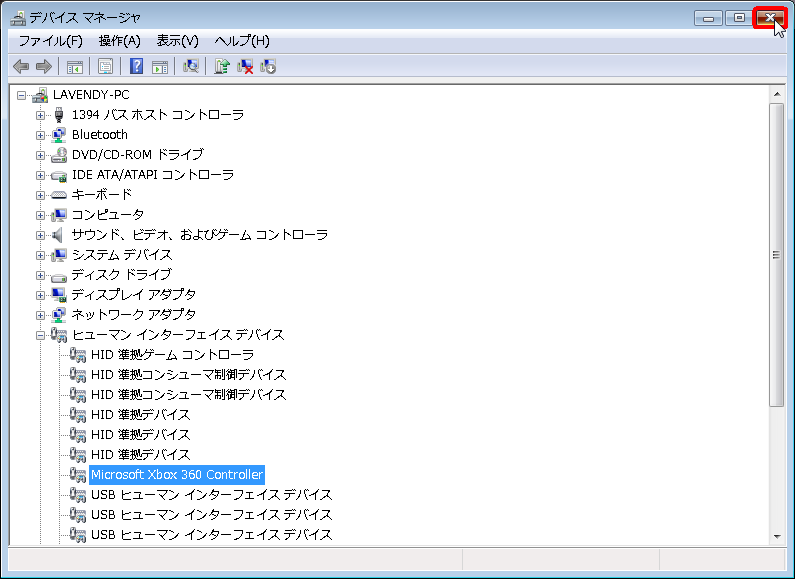This screenshot has height=579, width=795.
Task: Click the vertical scrollbar up arrow
Action: pyautogui.click(x=777, y=94)
